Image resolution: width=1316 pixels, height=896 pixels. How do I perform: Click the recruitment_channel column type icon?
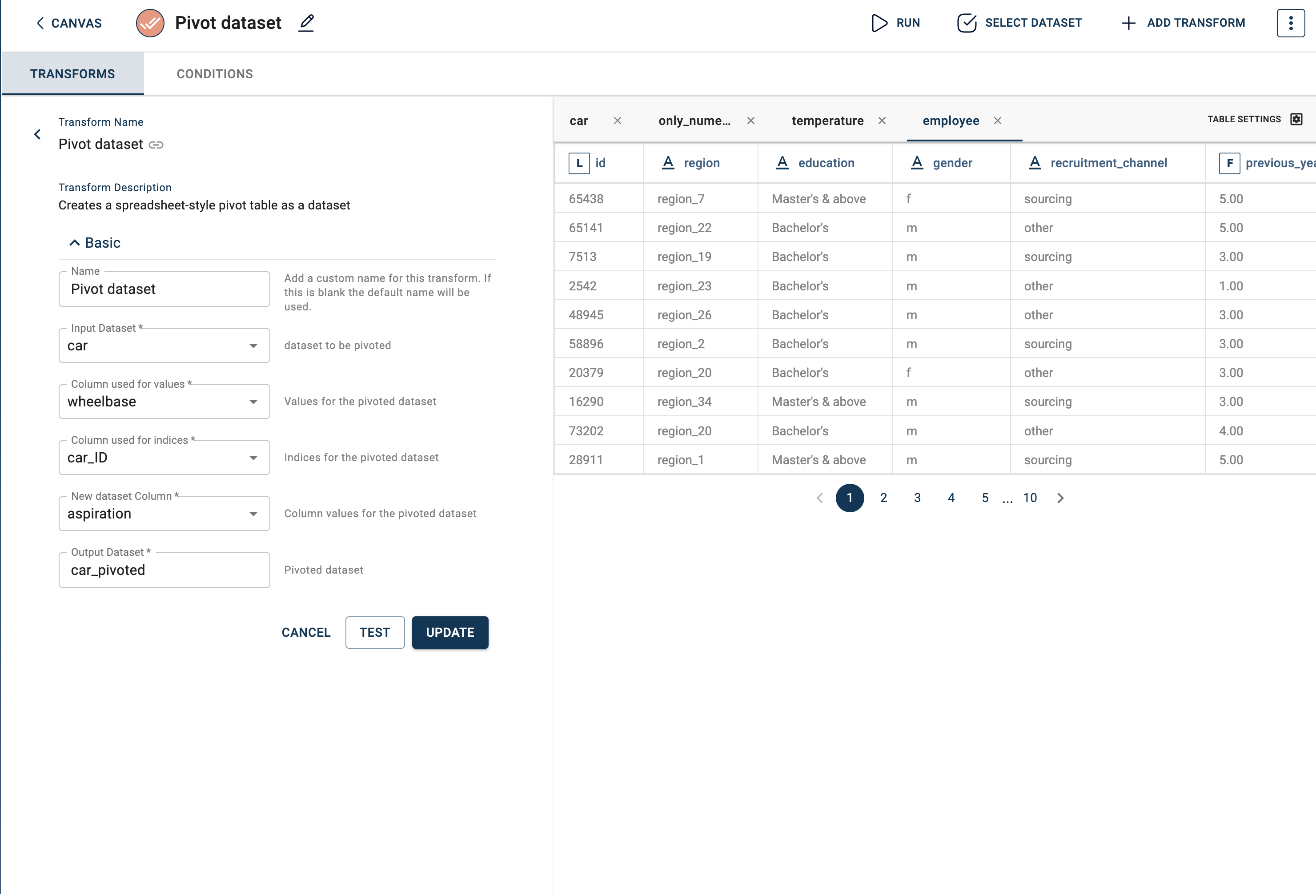point(1035,163)
